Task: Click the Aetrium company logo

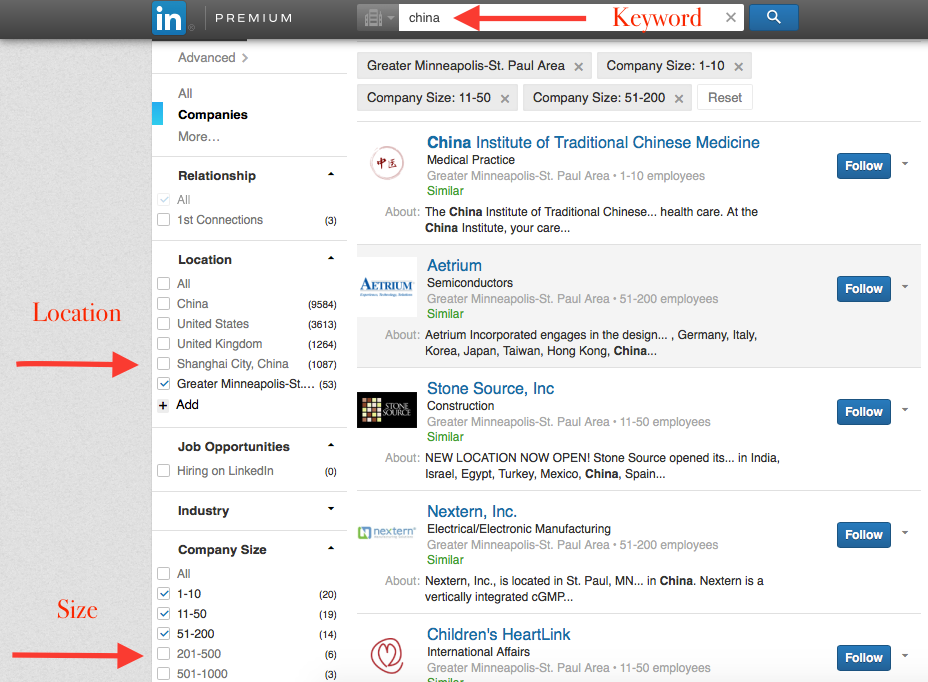Action: [x=387, y=284]
